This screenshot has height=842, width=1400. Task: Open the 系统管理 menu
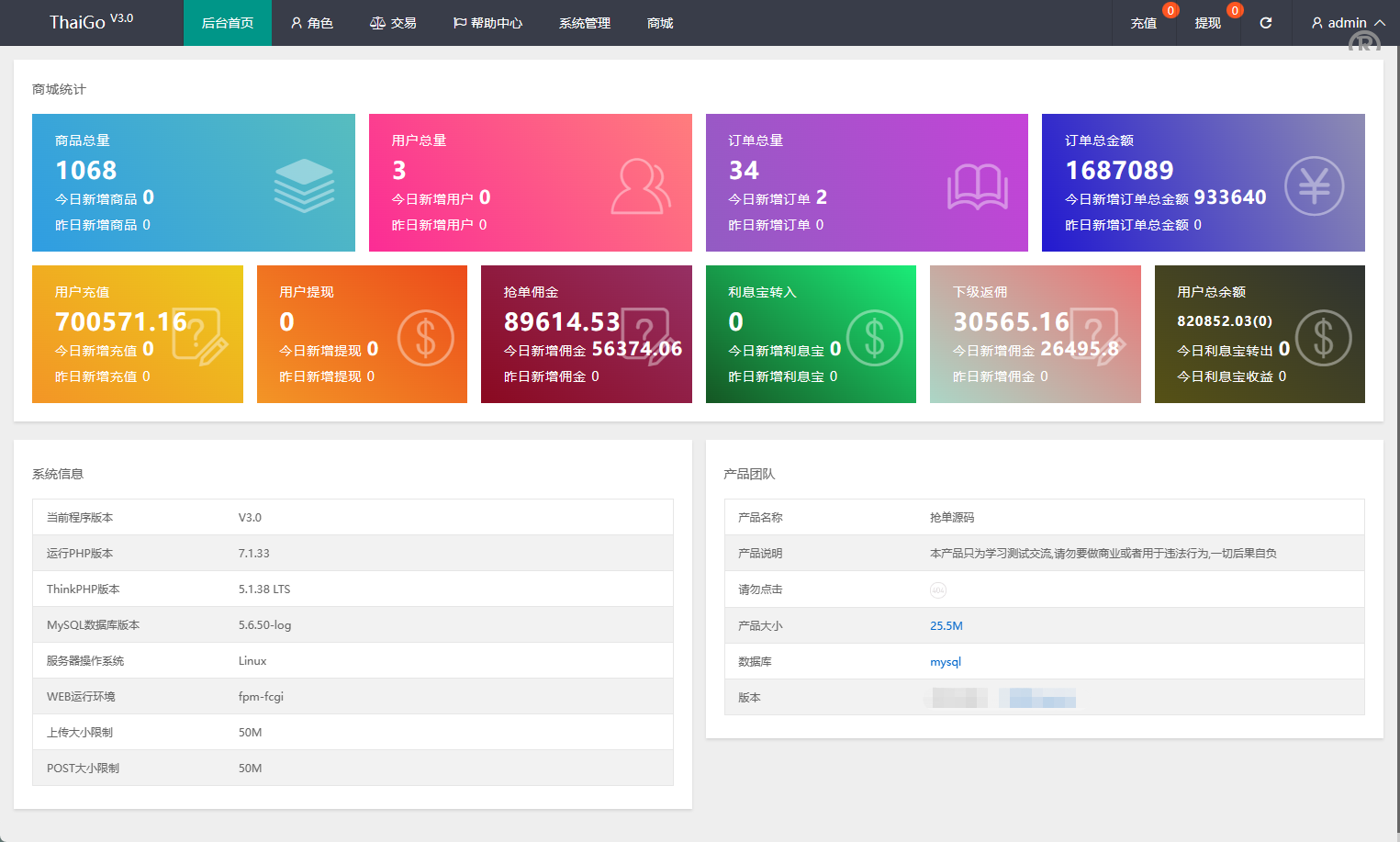(585, 23)
